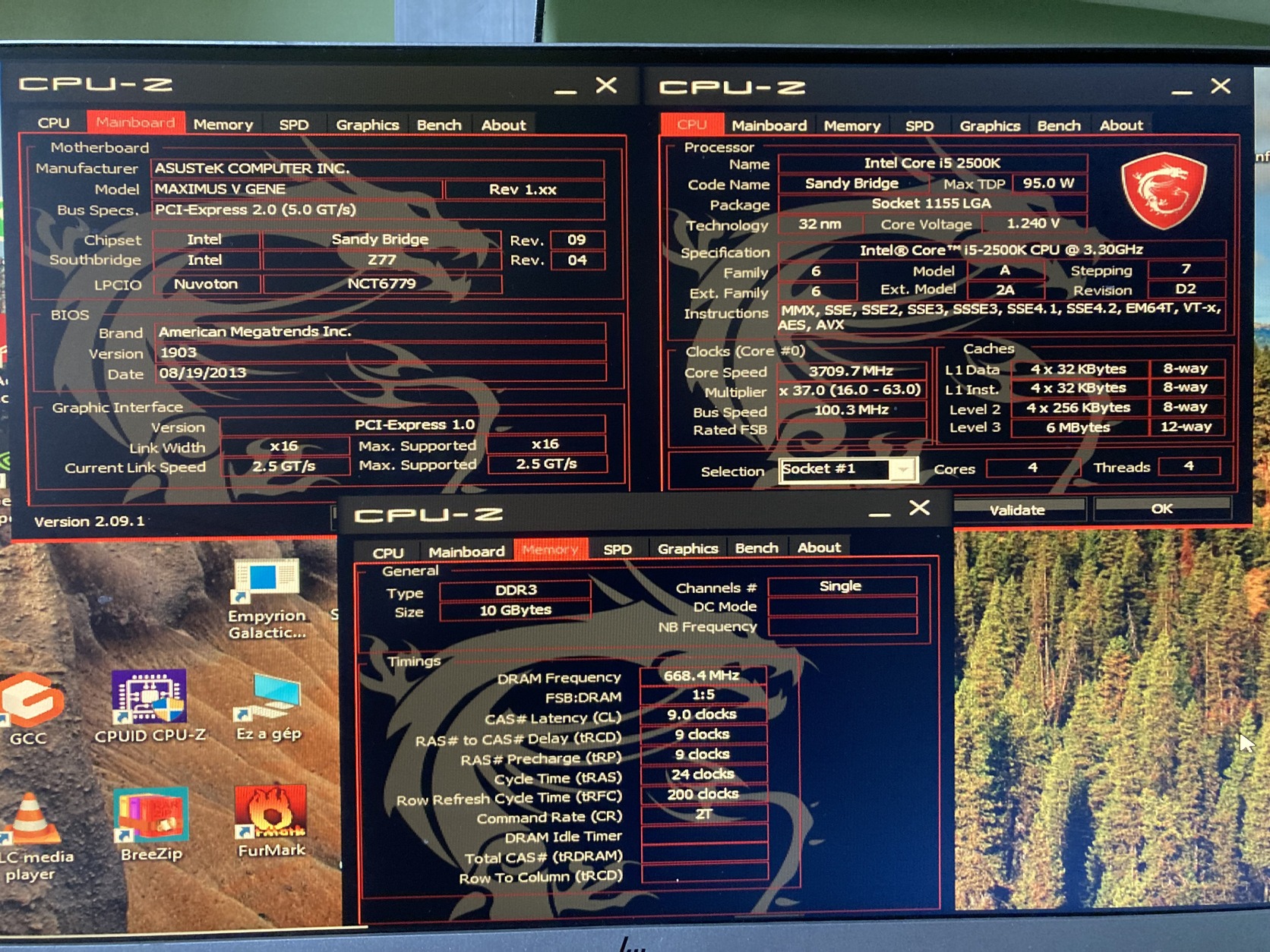Select the 'Rev 1.xx' model revision text
The image size is (1270, 952).
[x=523, y=189]
